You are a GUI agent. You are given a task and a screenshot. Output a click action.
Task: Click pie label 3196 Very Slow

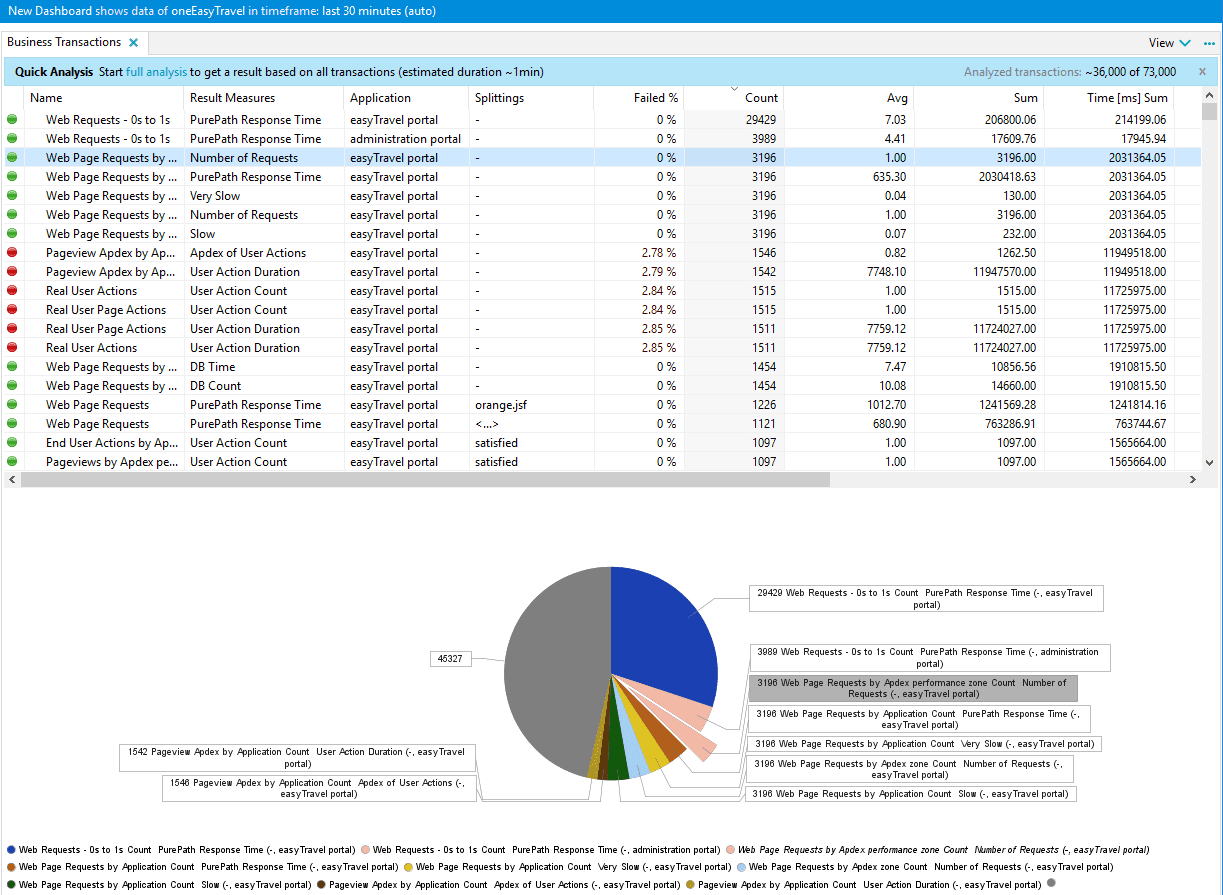click(x=924, y=744)
